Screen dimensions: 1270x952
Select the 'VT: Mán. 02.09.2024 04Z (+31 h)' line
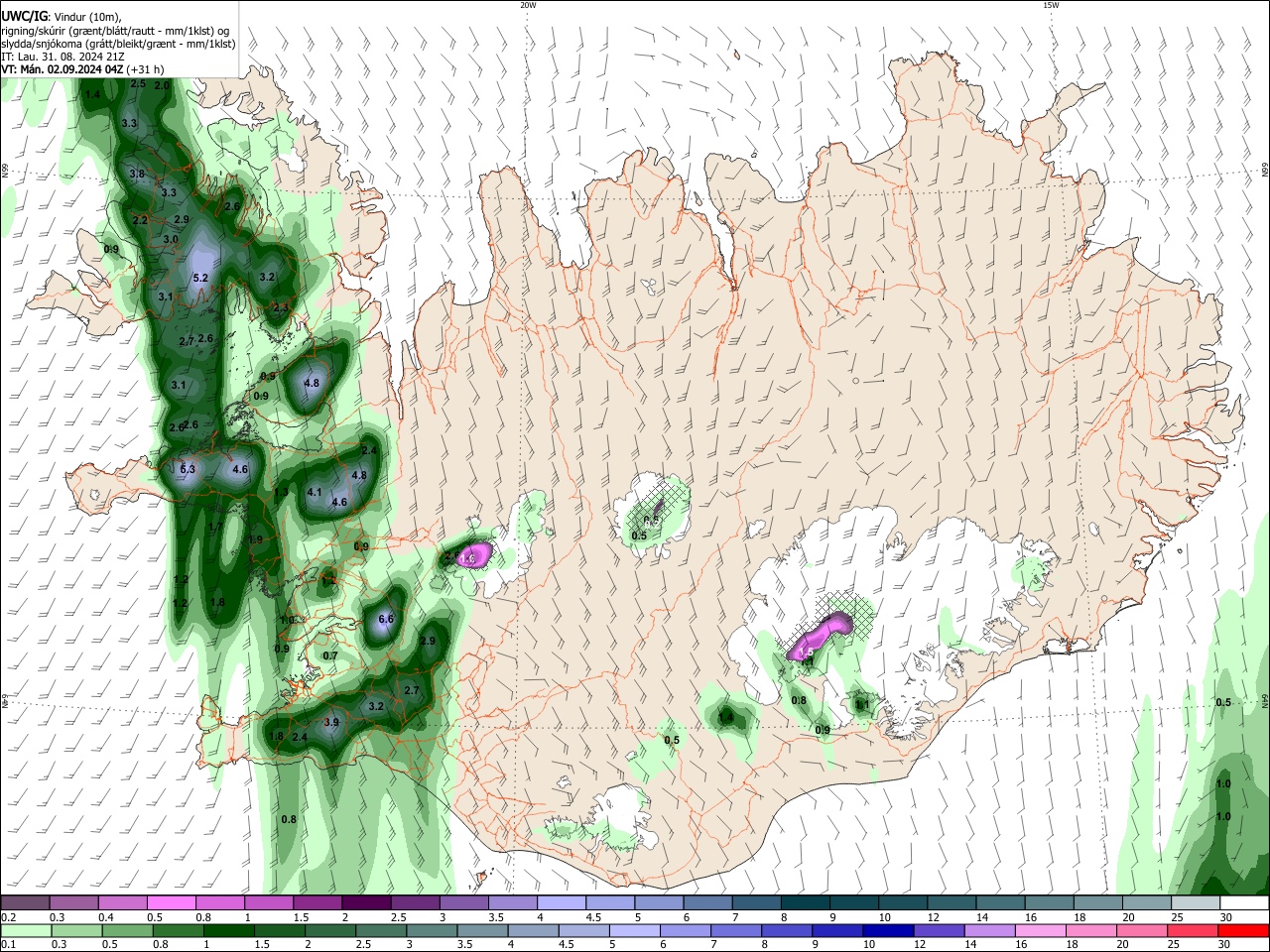click(82, 69)
